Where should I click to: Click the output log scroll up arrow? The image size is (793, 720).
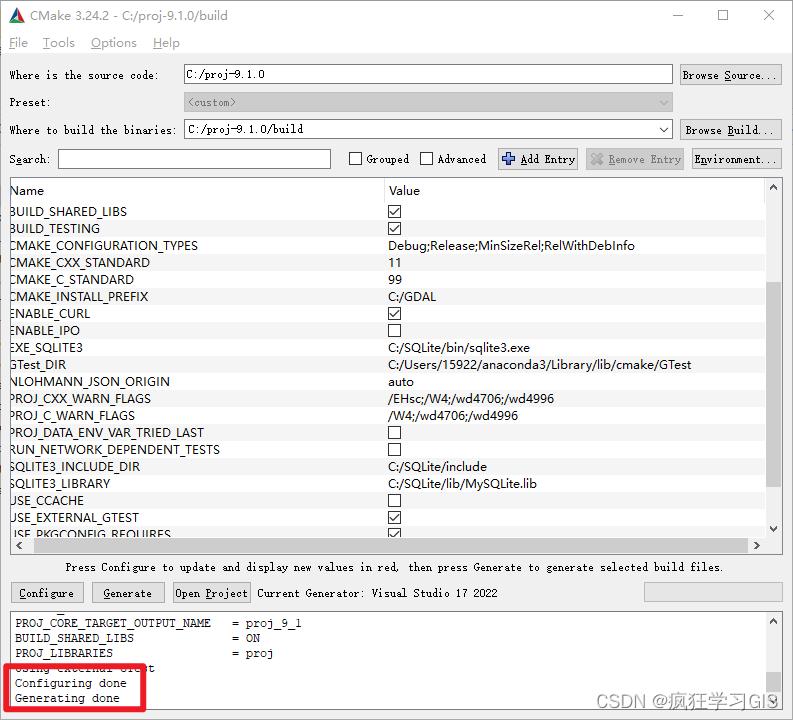pos(773,621)
